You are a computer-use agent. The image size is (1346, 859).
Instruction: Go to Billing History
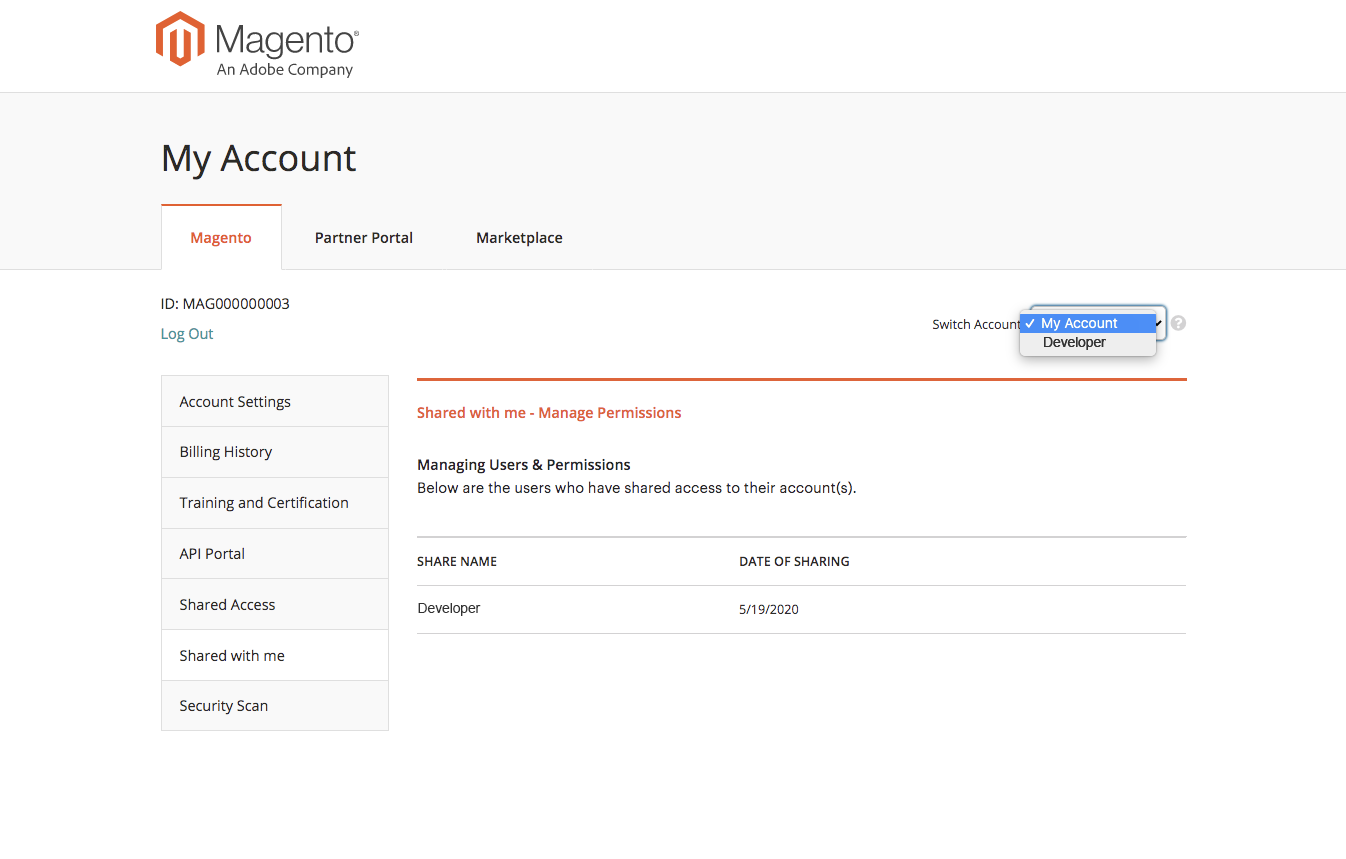275,452
